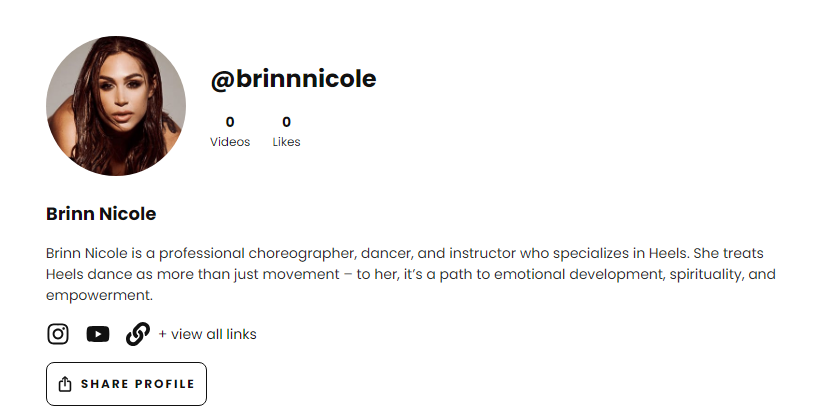Click the plus sign before view all links
Screen dimensions: 823x420
[163, 334]
